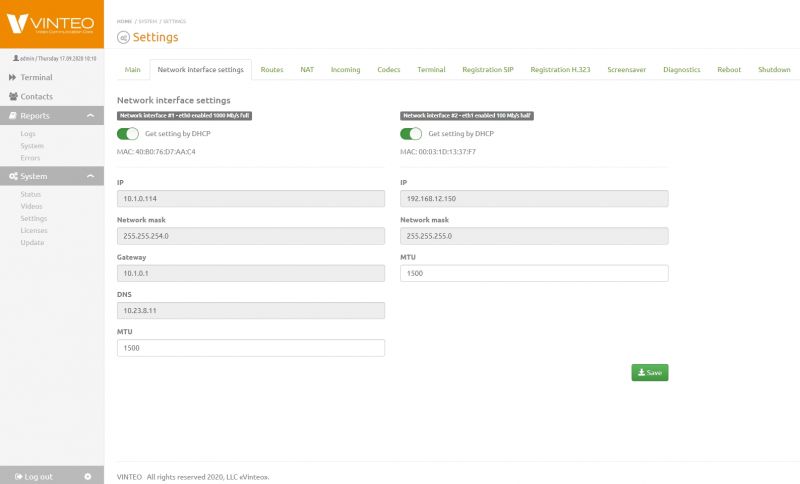Open the Codecs tab
The width and height of the screenshot is (800, 484).
coord(389,69)
